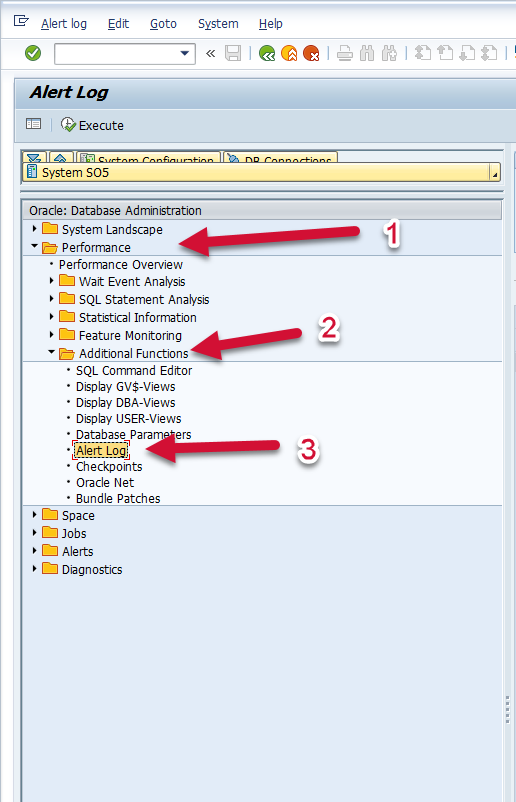Click the red Cancel icon
The height and width of the screenshot is (802, 516).
(311, 53)
